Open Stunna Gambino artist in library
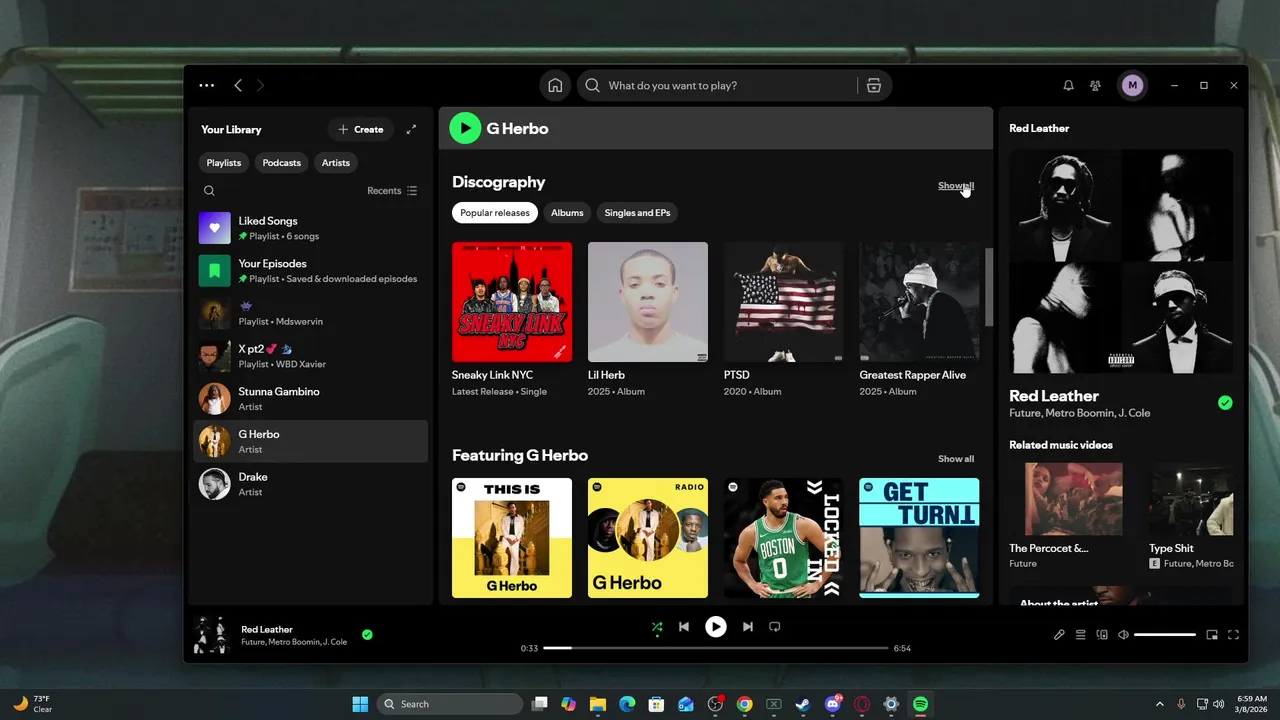Screen dimensions: 1280x720 (x=310, y=399)
